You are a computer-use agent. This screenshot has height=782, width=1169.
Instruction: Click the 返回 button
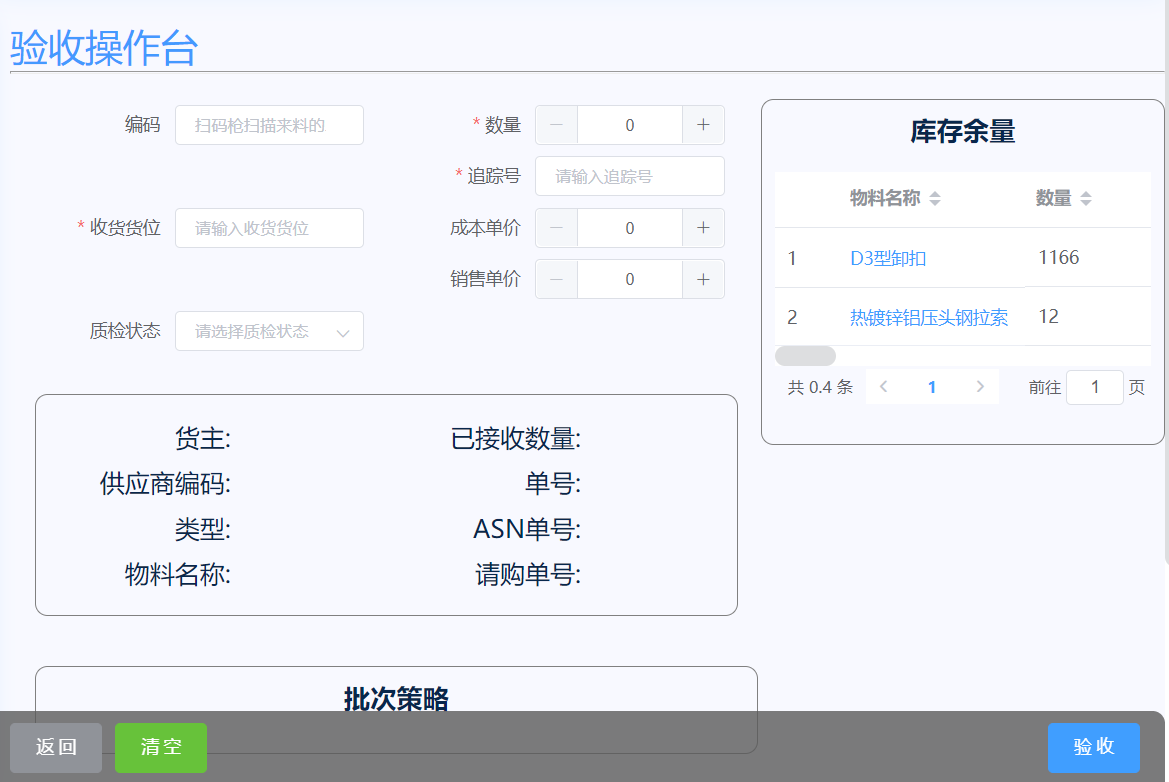pyautogui.click(x=56, y=747)
